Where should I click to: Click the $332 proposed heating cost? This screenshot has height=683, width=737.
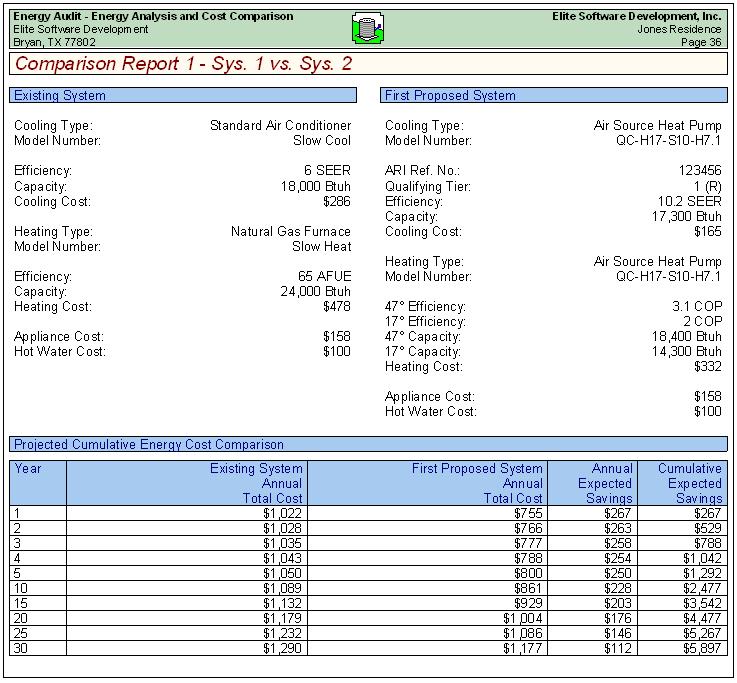click(x=707, y=367)
